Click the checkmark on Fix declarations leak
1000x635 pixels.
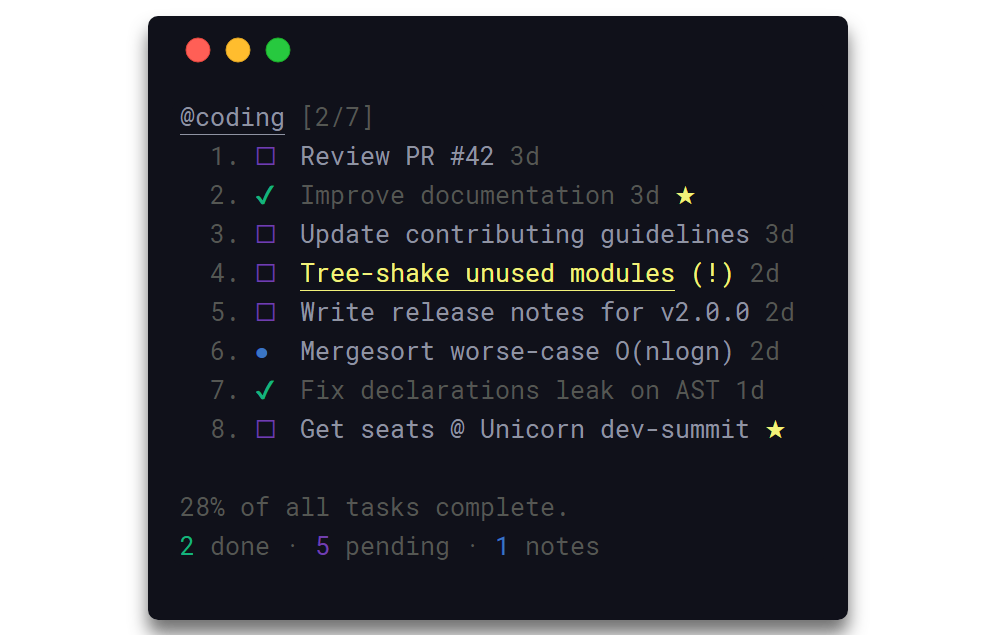[x=265, y=390]
